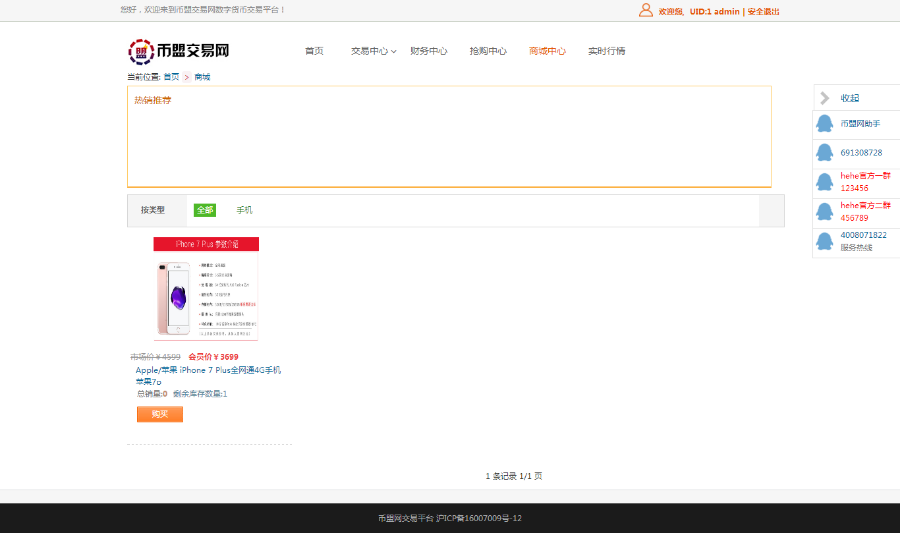The height and width of the screenshot is (533, 900).
Task: Select the 商城中心 navigation item
Action: click(547, 51)
